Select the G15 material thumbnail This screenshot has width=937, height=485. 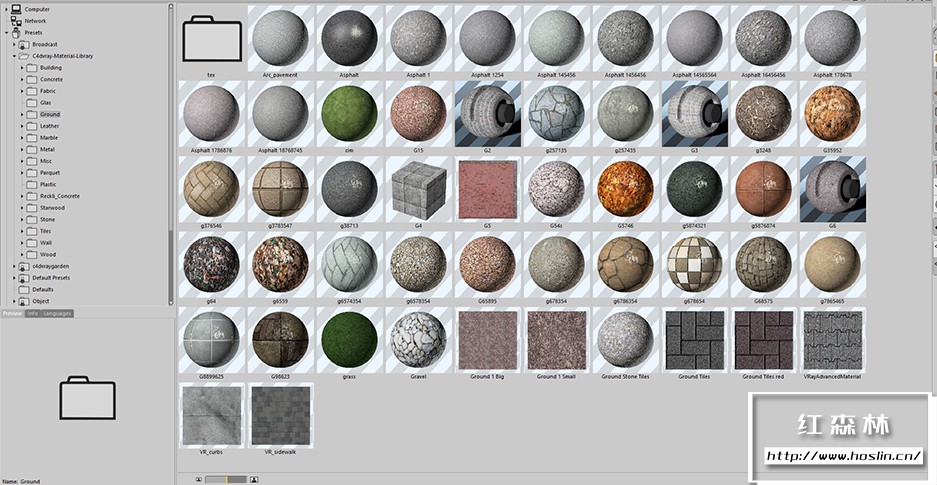[x=418, y=113]
